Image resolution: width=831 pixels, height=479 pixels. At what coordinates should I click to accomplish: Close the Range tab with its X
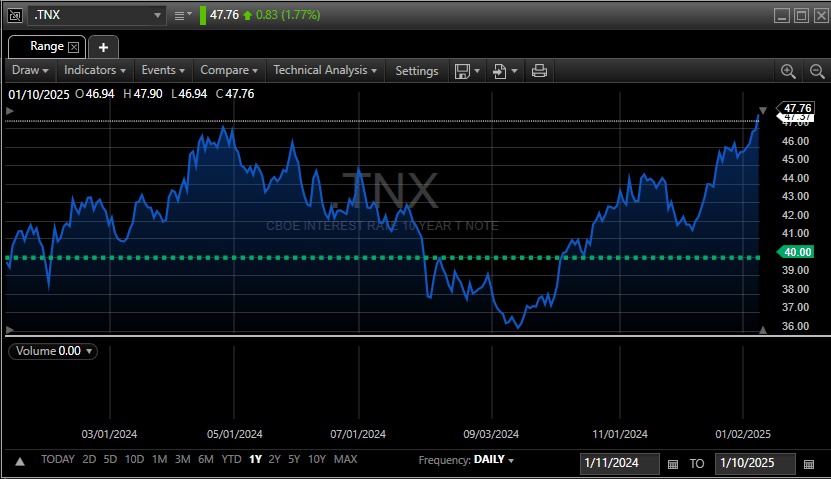pyautogui.click(x=73, y=47)
